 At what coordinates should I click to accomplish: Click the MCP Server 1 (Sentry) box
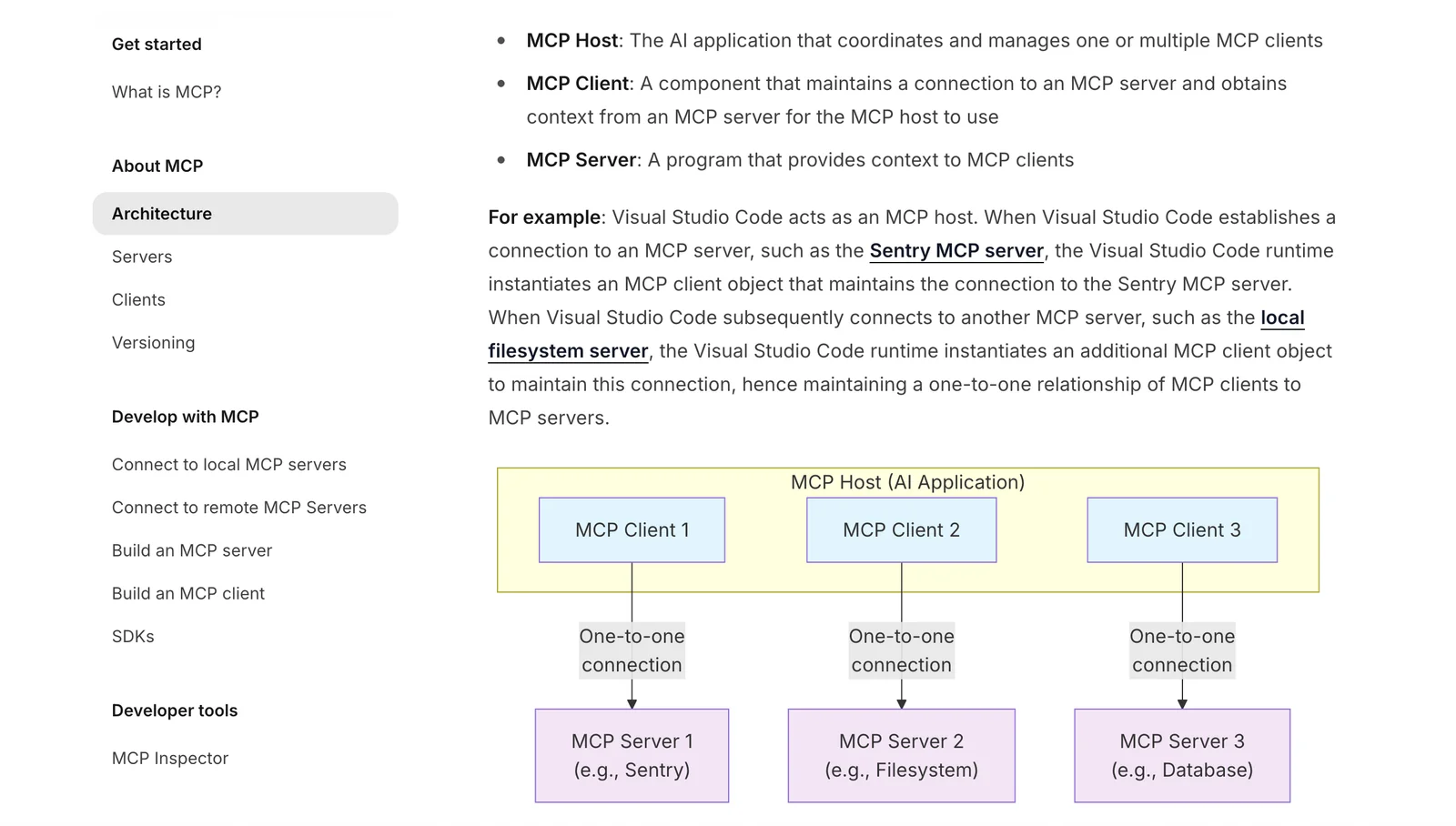tap(632, 756)
